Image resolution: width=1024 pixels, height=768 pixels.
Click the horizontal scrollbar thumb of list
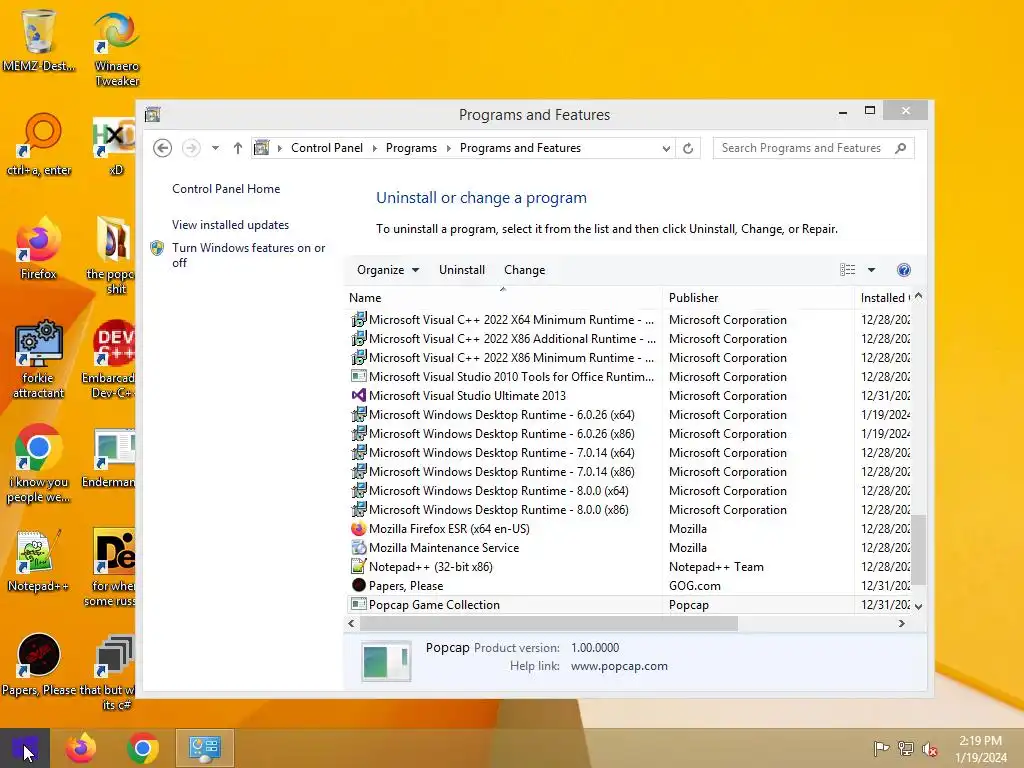pyautogui.click(x=549, y=624)
